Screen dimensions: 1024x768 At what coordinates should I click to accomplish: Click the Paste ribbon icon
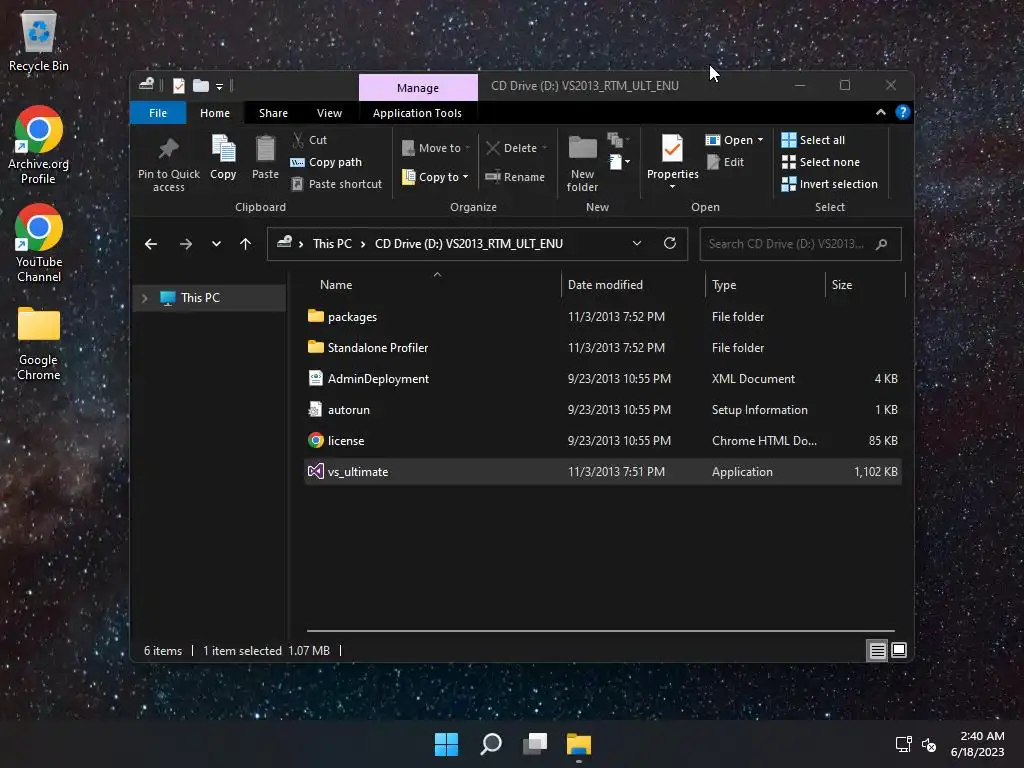(x=265, y=157)
